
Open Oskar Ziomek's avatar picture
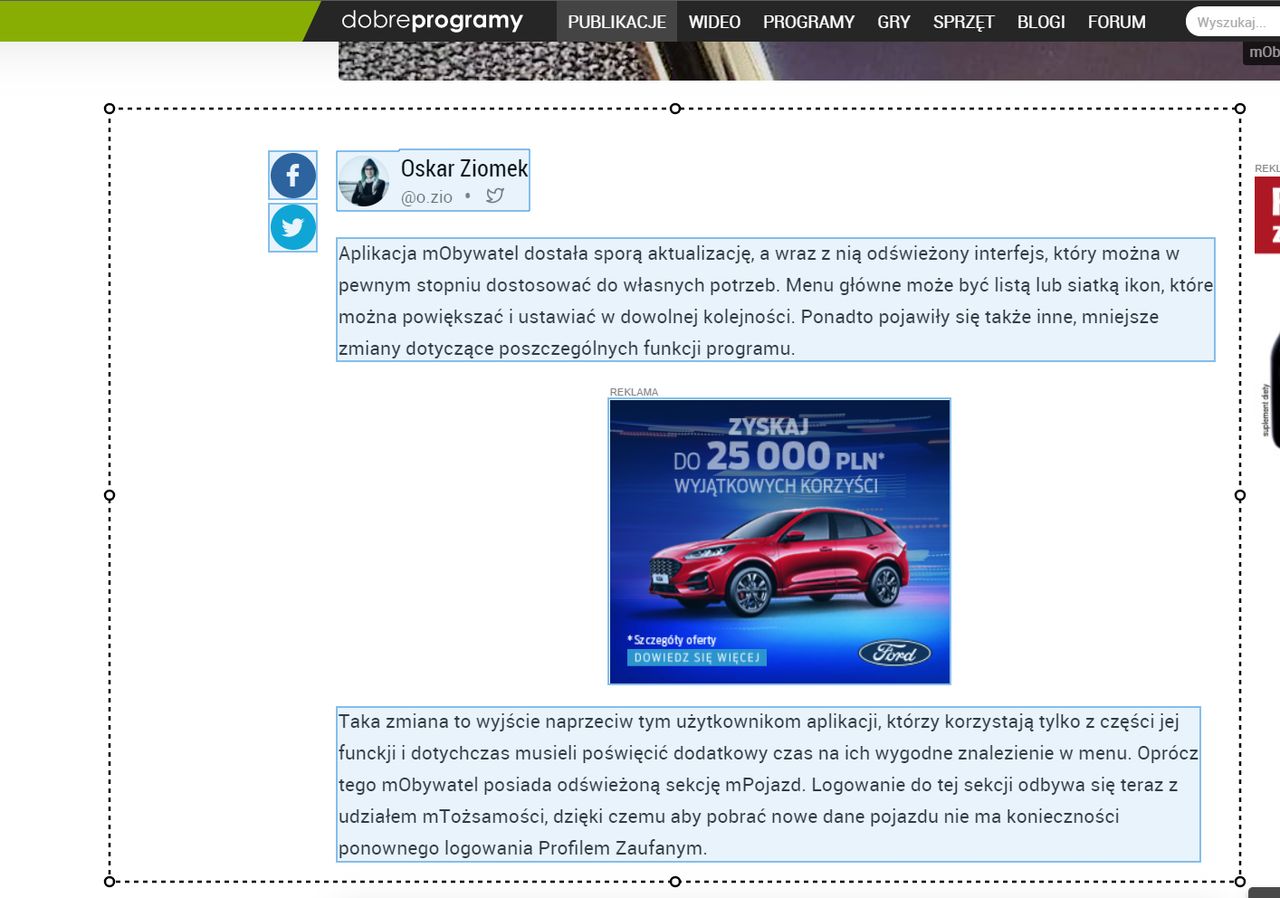pyautogui.click(x=364, y=181)
